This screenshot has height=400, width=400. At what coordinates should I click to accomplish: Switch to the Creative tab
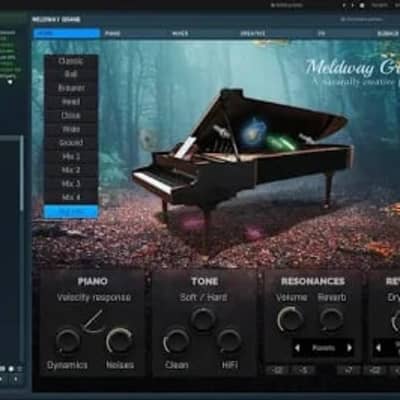click(x=253, y=34)
